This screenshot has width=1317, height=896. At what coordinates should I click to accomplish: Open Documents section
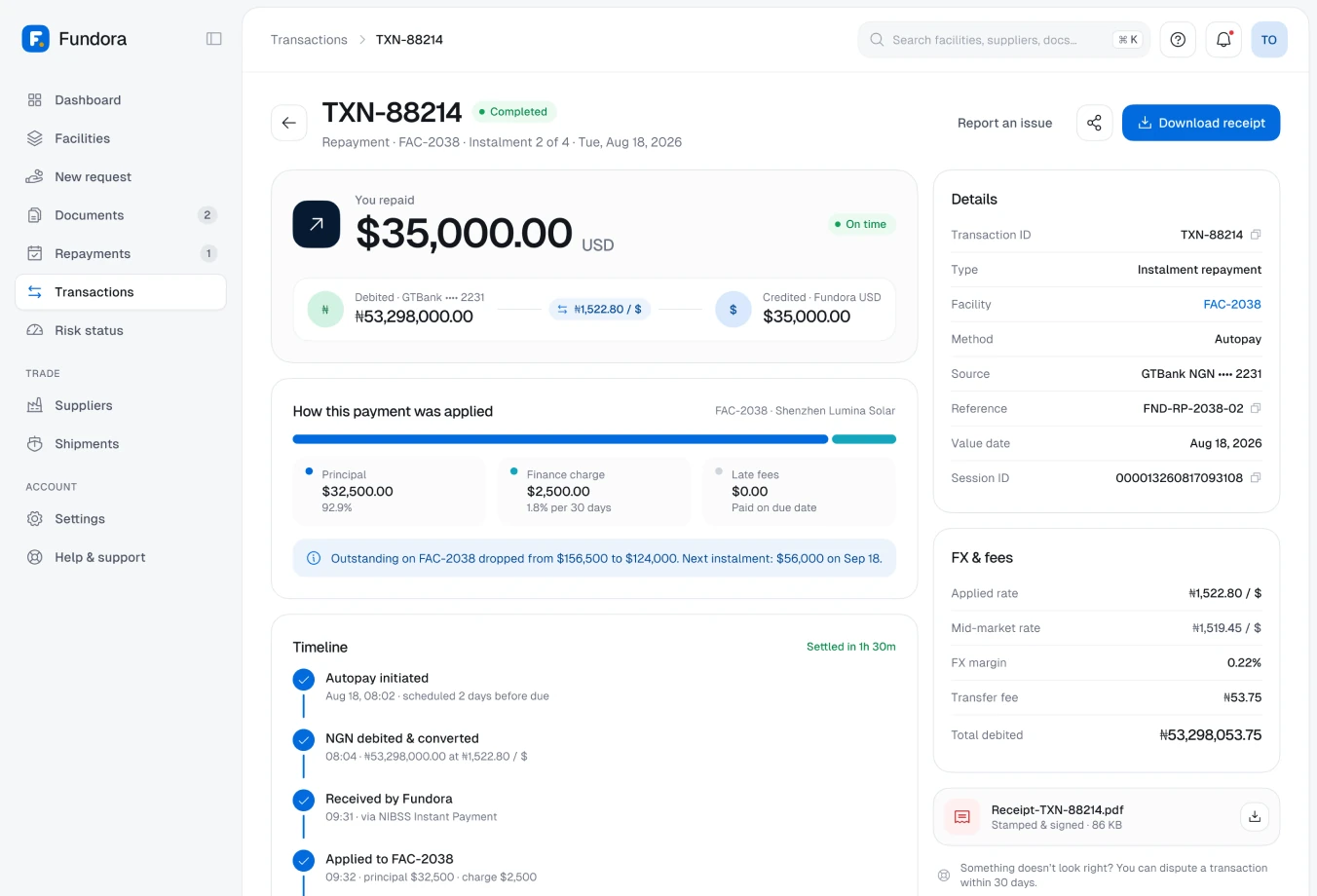[121, 215]
